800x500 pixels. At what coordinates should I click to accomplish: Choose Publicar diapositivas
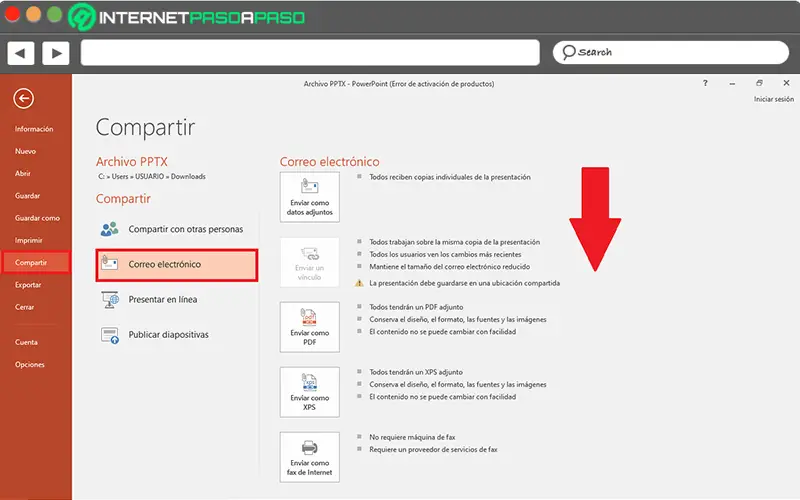(177, 335)
